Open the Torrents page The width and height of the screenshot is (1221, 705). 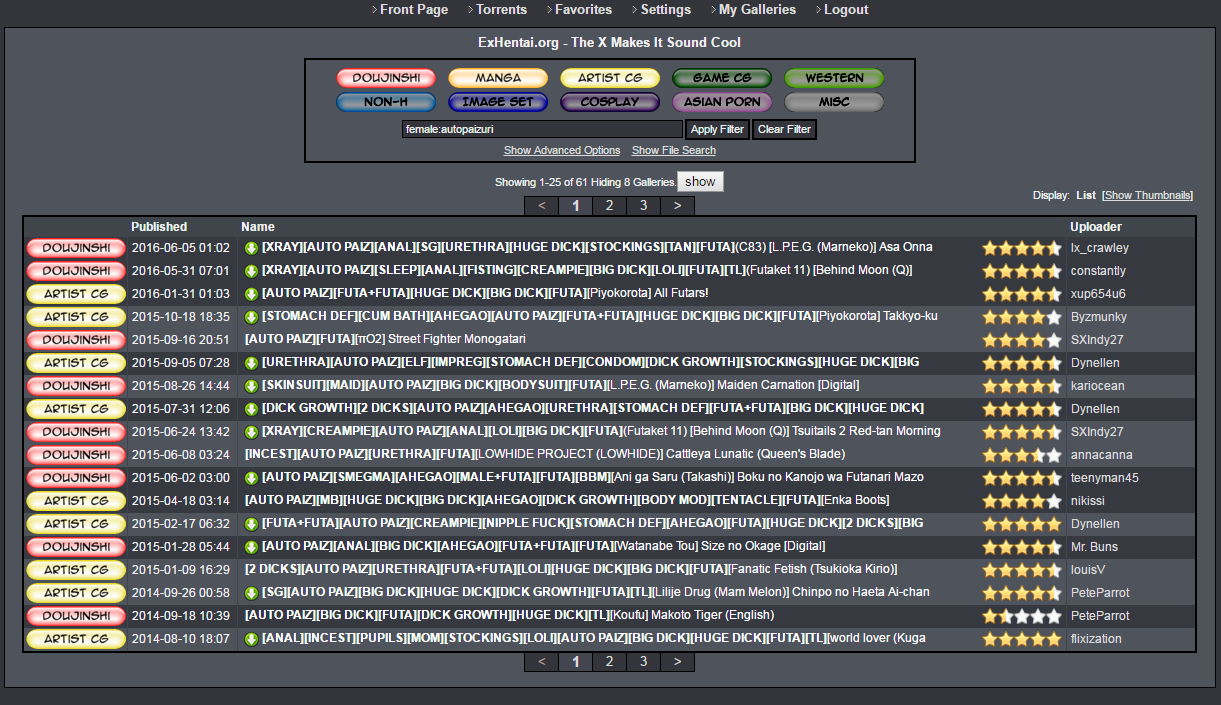pos(501,10)
